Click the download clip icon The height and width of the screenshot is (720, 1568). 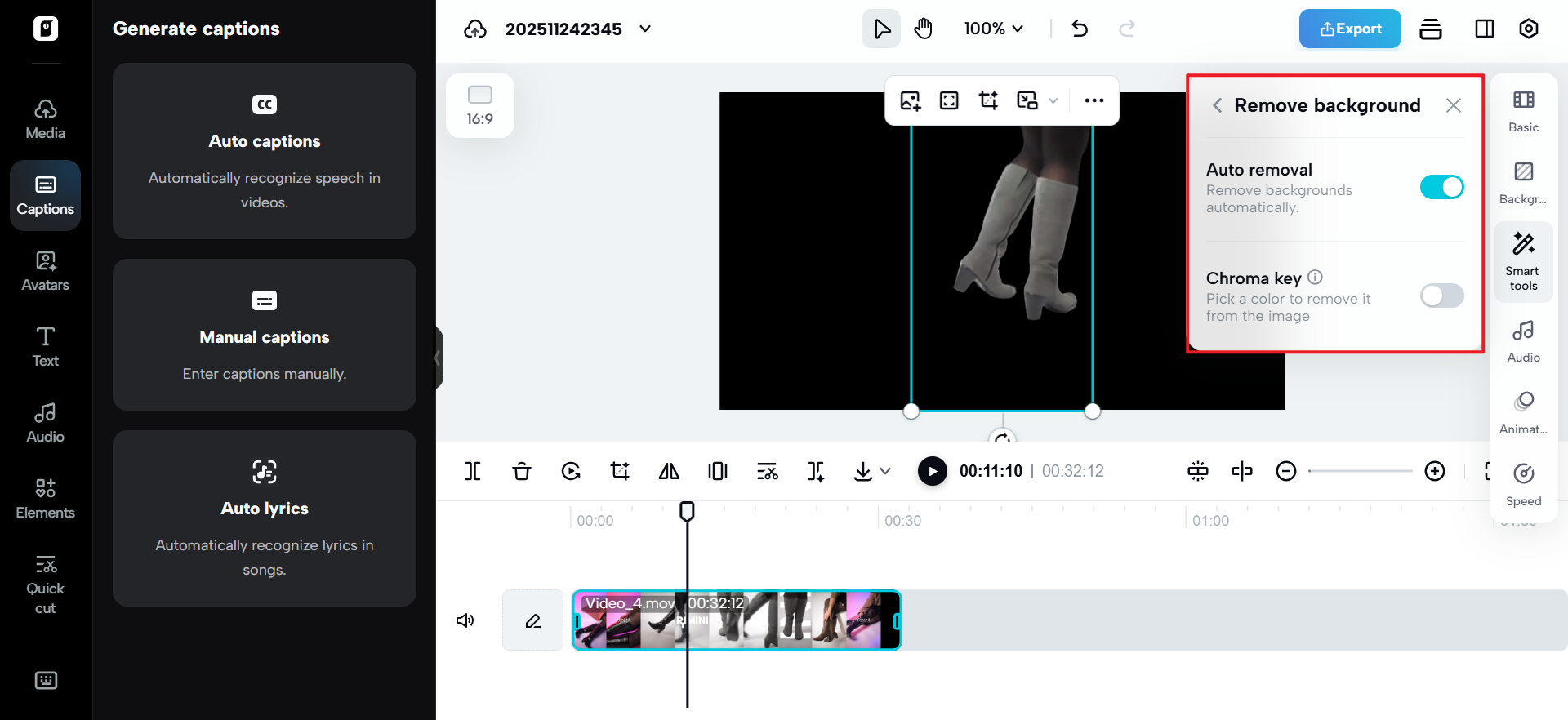[863, 471]
